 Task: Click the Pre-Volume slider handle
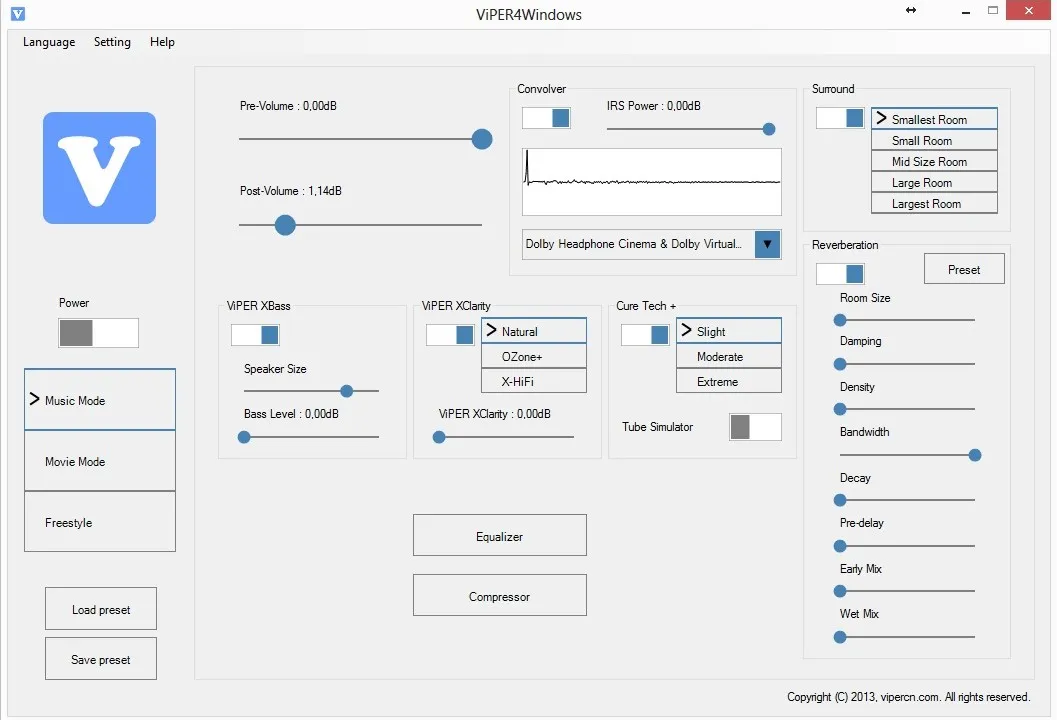(482, 139)
